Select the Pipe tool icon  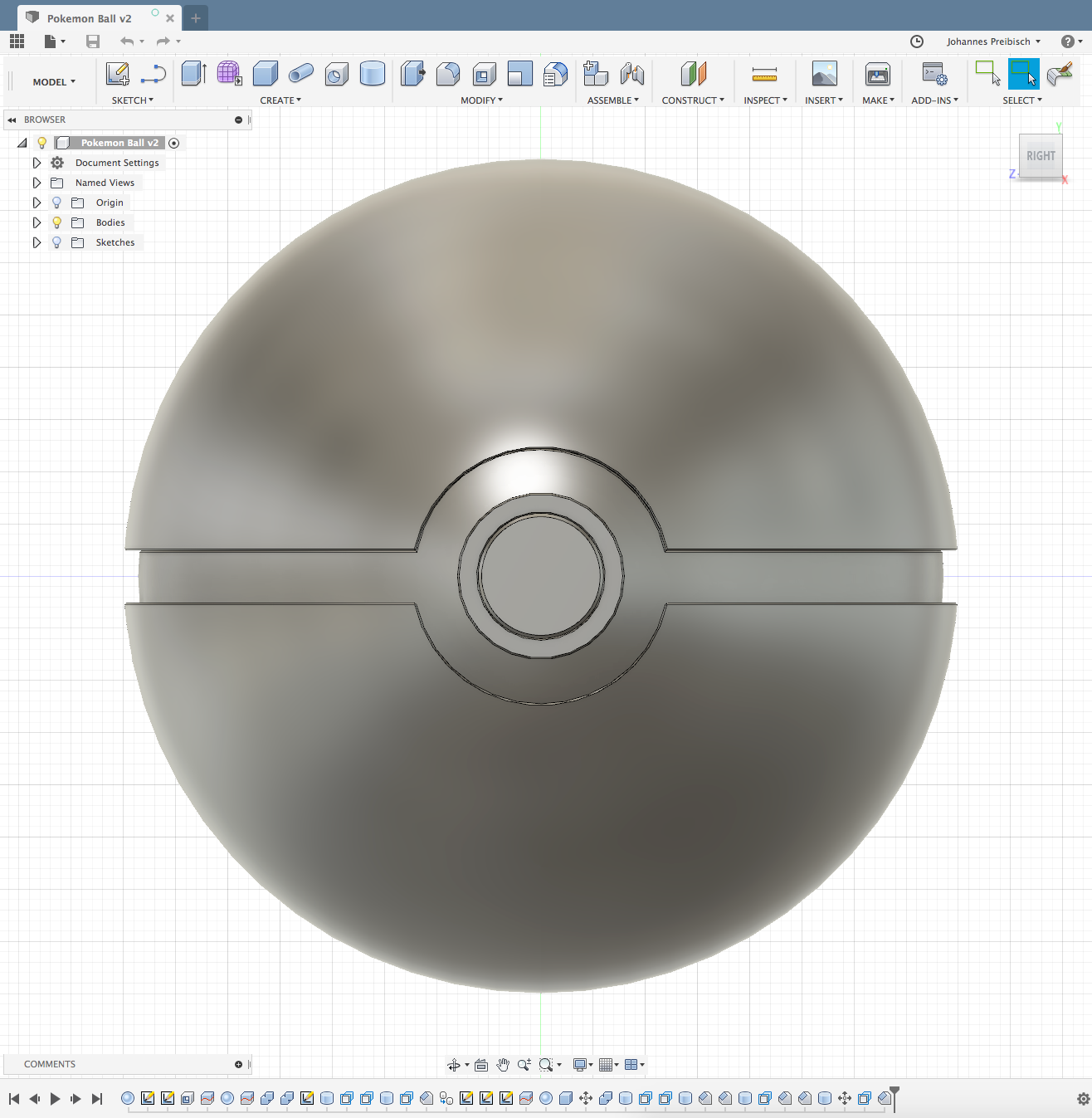pyautogui.click(x=301, y=74)
